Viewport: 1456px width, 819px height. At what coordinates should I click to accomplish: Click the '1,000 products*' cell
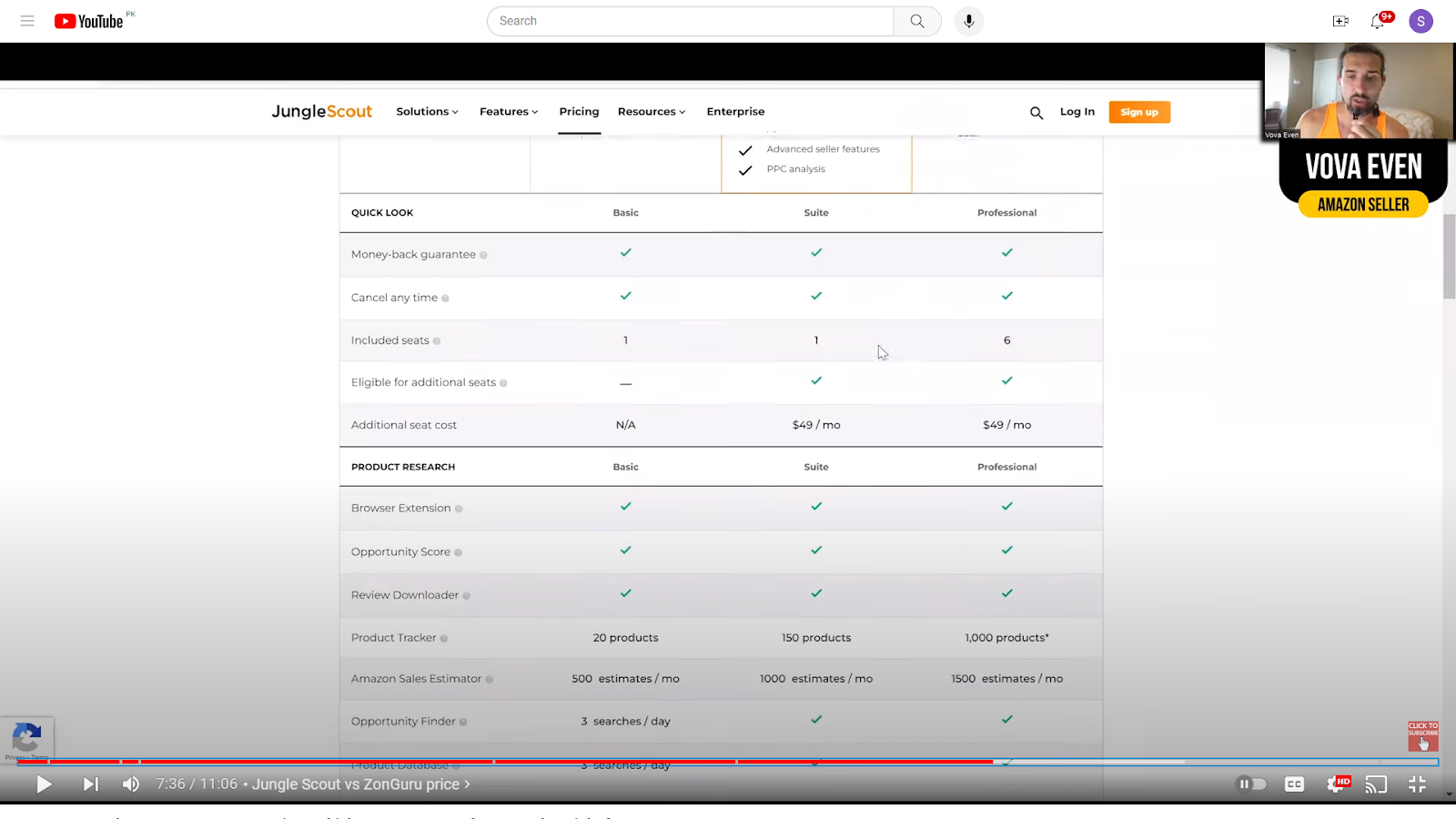click(1006, 638)
